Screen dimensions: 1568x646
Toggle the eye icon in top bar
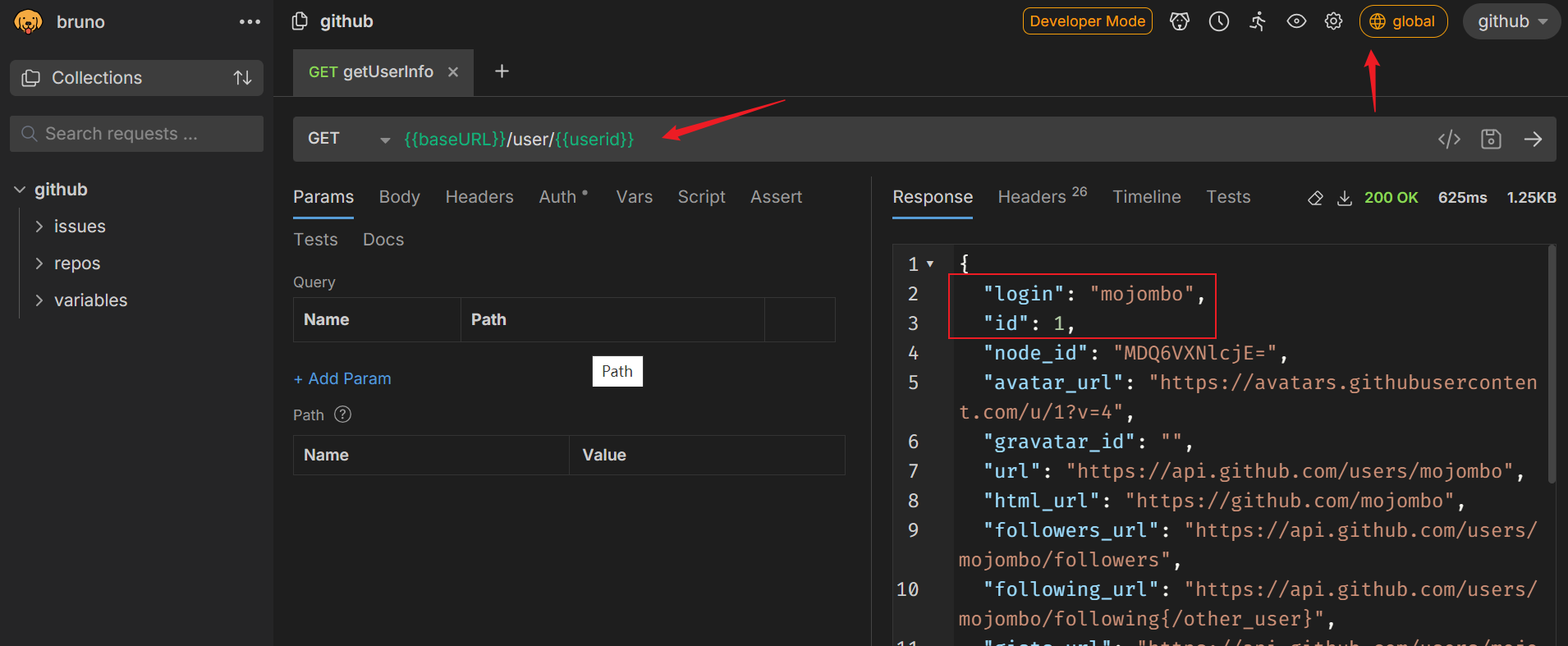pos(1296,21)
